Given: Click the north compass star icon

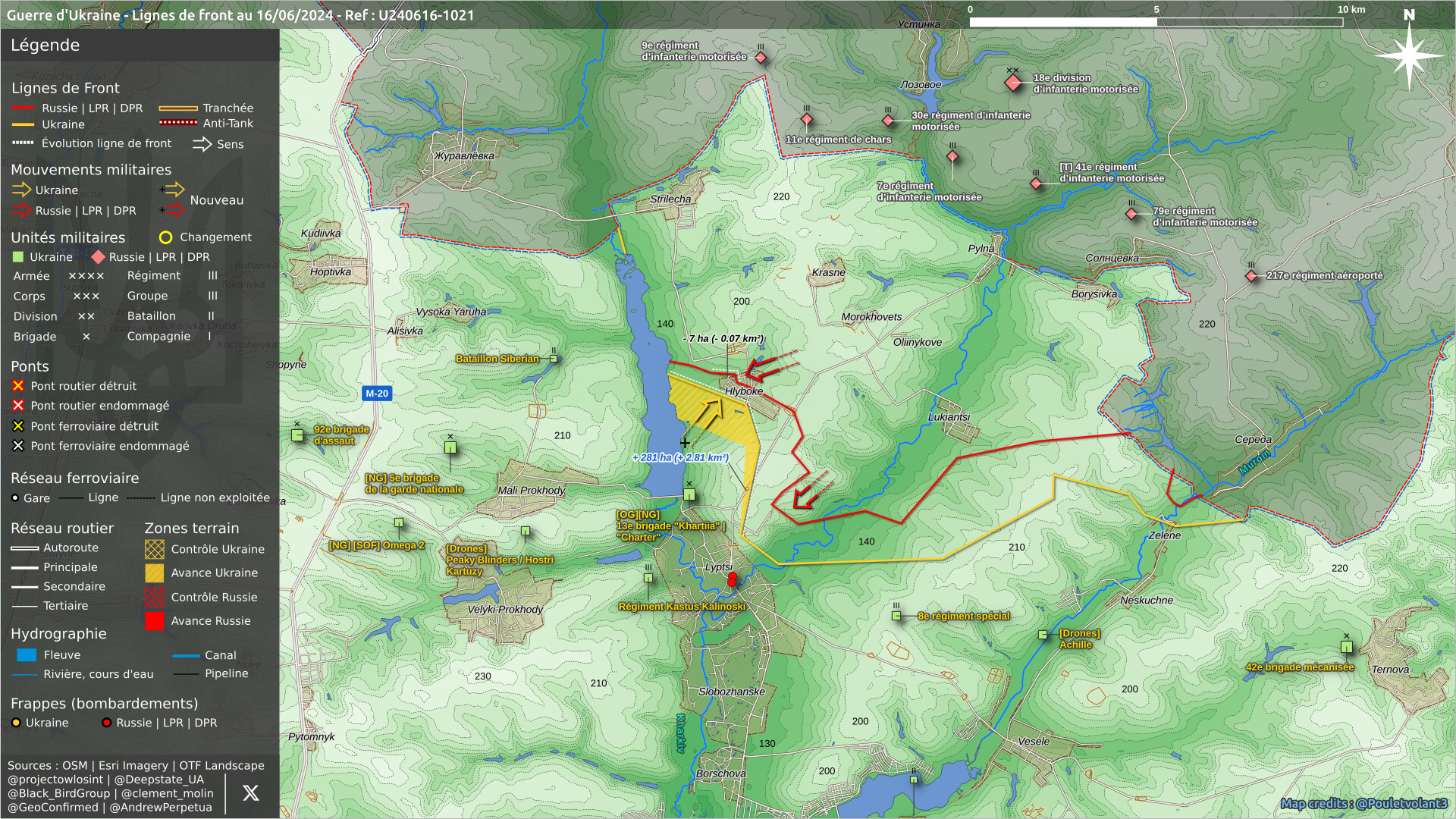Looking at the screenshot, I should 1408,55.
